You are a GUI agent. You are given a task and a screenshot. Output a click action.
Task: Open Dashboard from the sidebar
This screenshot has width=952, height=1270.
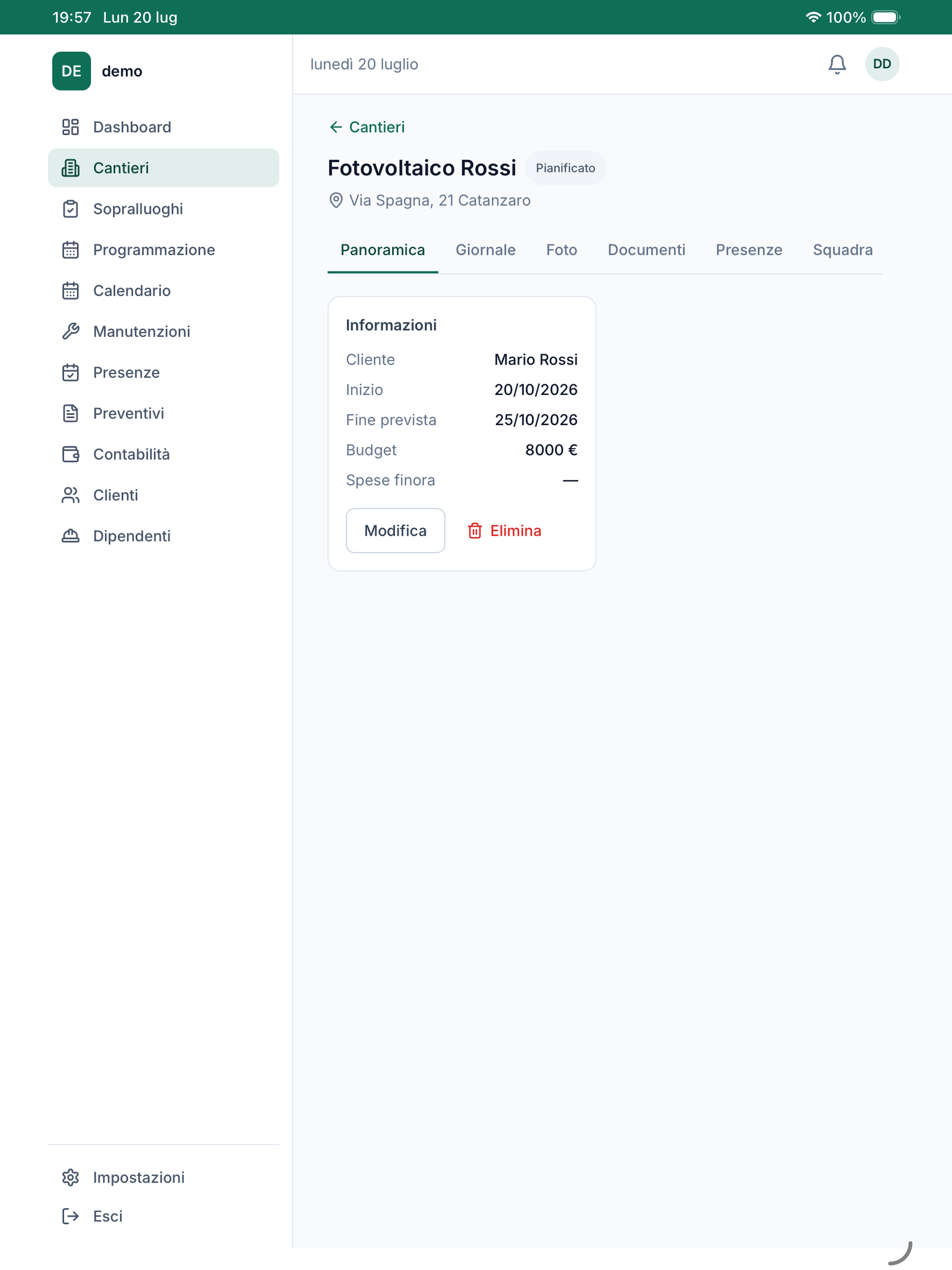(x=164, y=127)
